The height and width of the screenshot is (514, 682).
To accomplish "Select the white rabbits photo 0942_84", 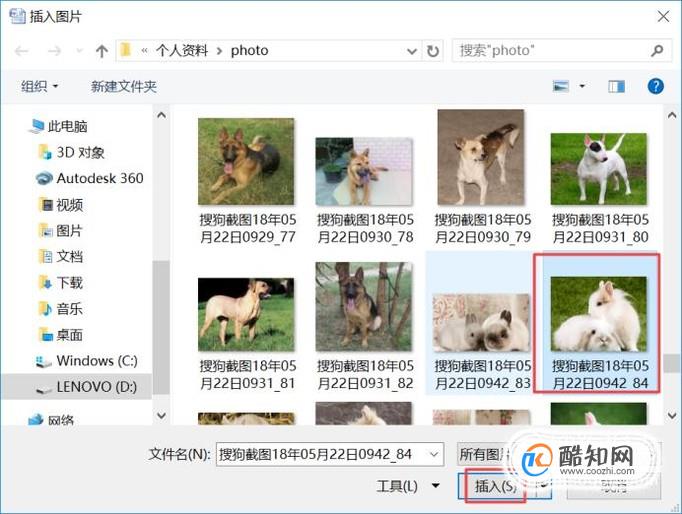I will point(599,314).
